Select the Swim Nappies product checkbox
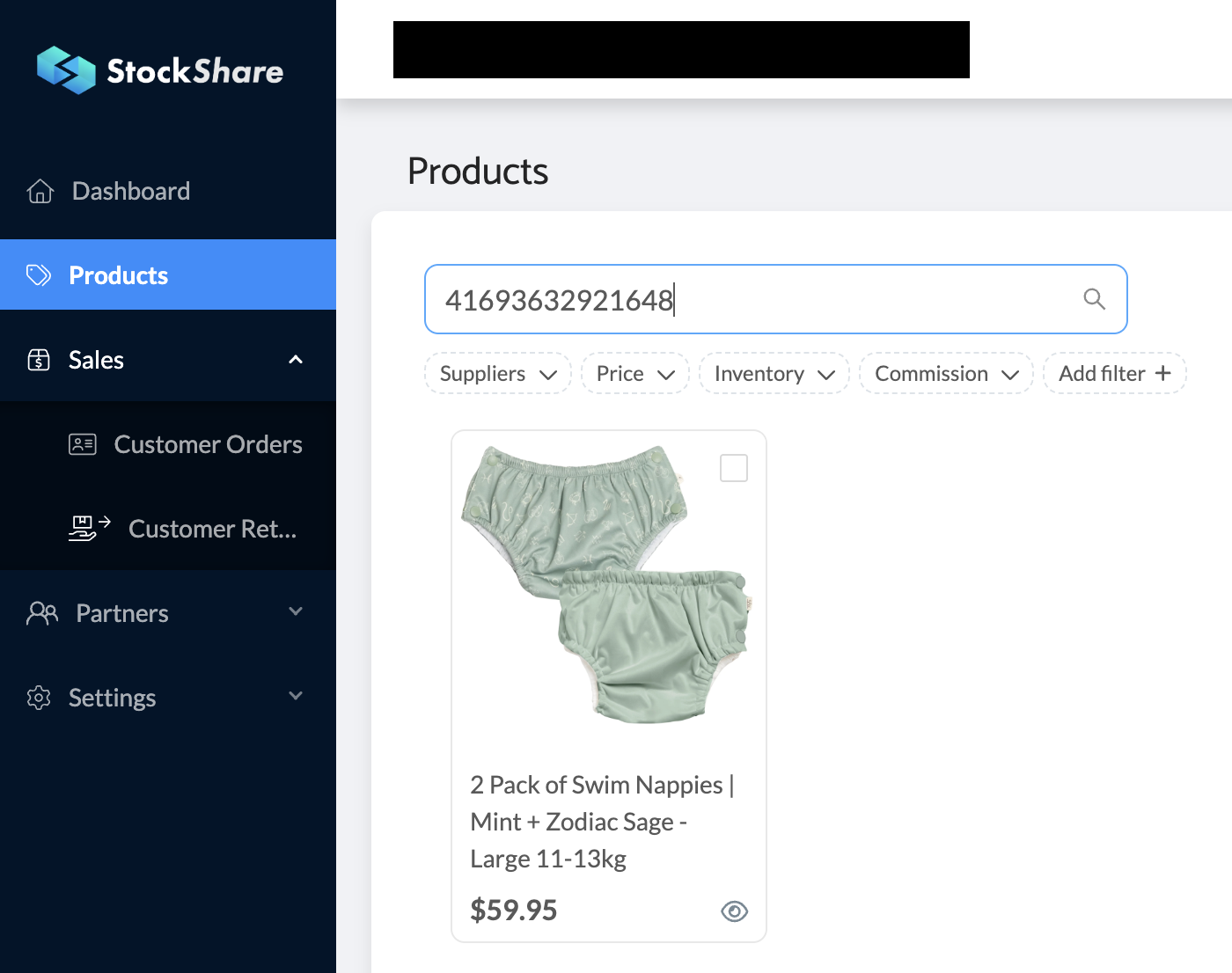The image size is (1232, 973). (x=734, y=468)
